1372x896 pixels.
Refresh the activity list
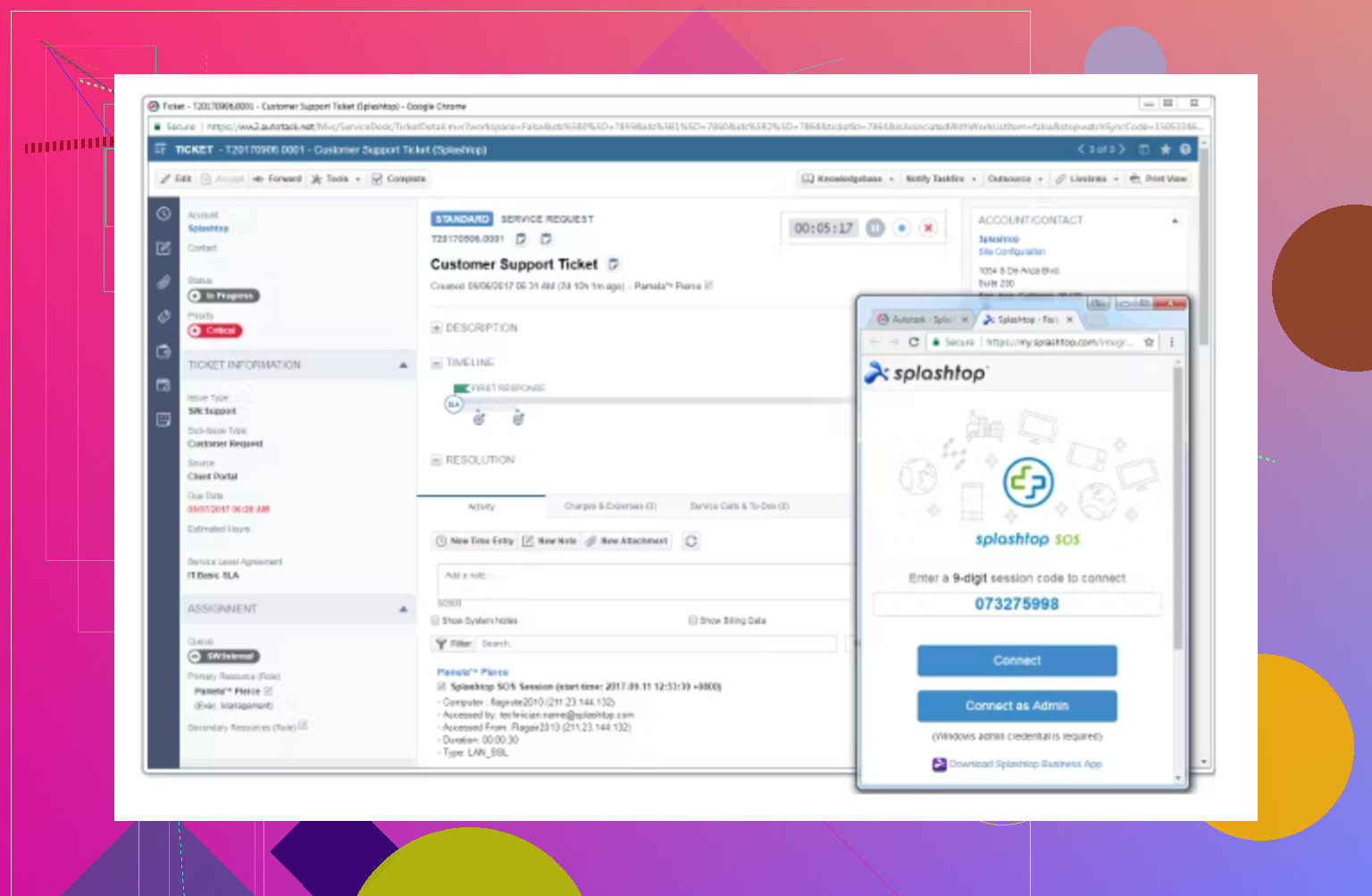tap(690, 540)
